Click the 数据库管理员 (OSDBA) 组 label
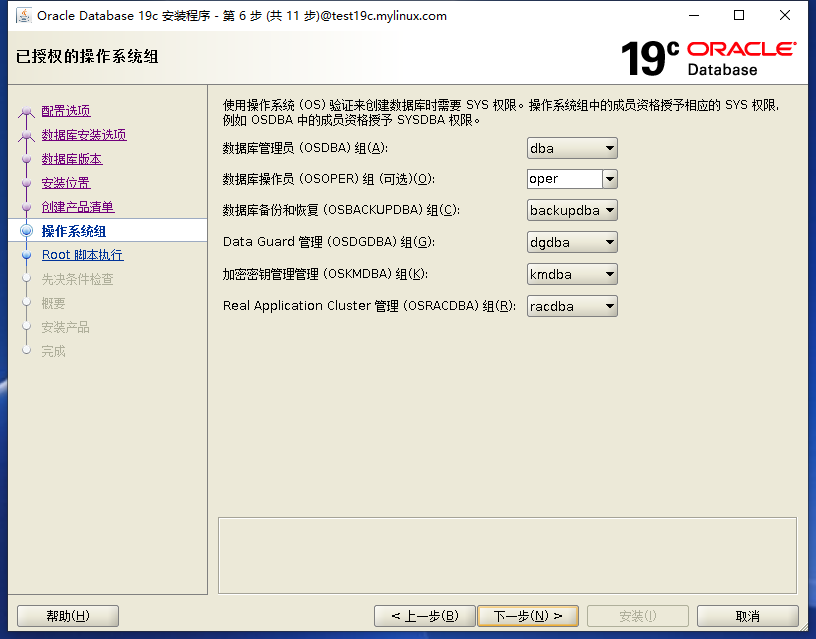This screenshot has width=816, height=639. click(305, 148)
